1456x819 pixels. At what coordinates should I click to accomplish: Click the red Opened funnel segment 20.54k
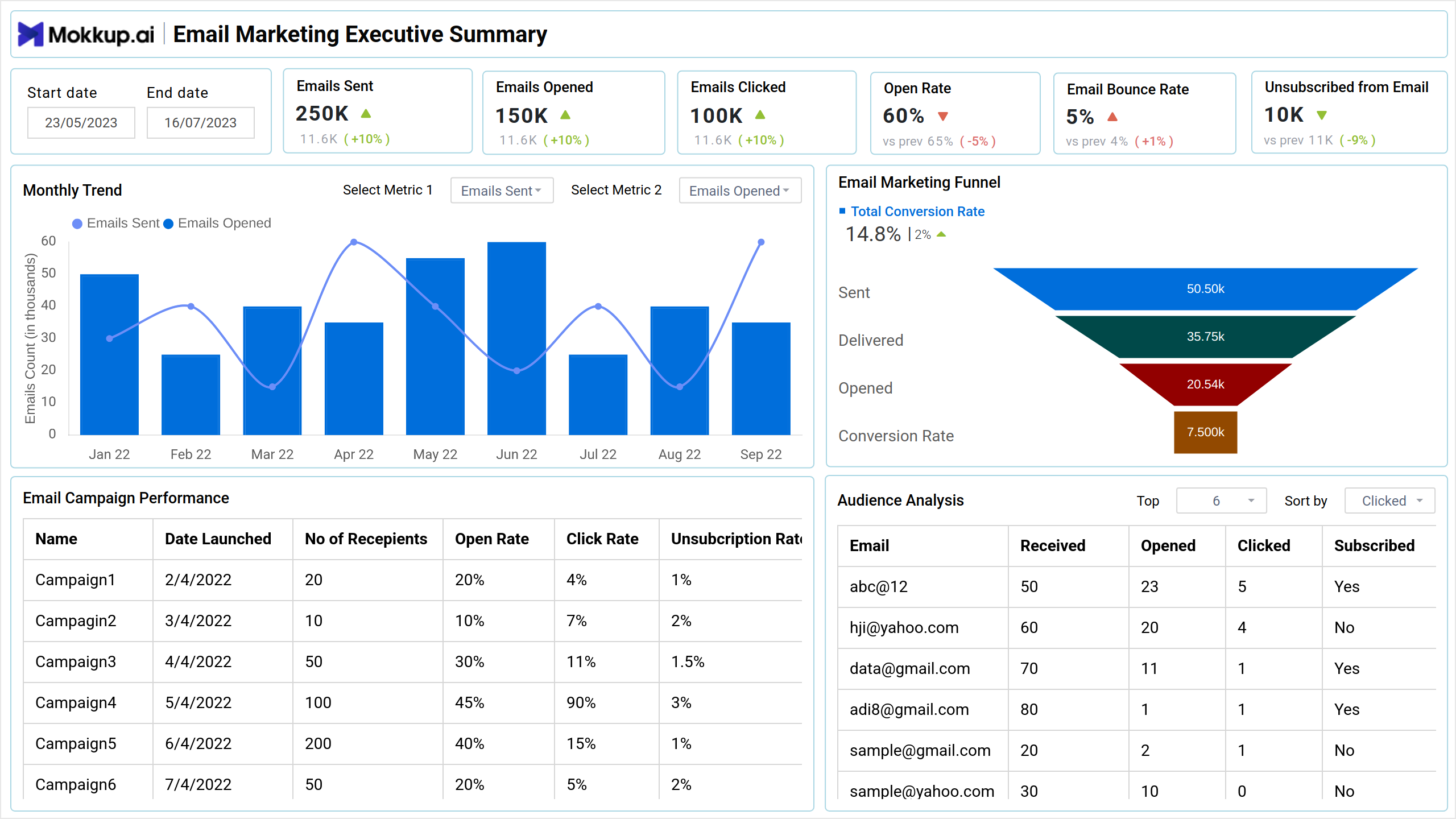coord(1205,384)
